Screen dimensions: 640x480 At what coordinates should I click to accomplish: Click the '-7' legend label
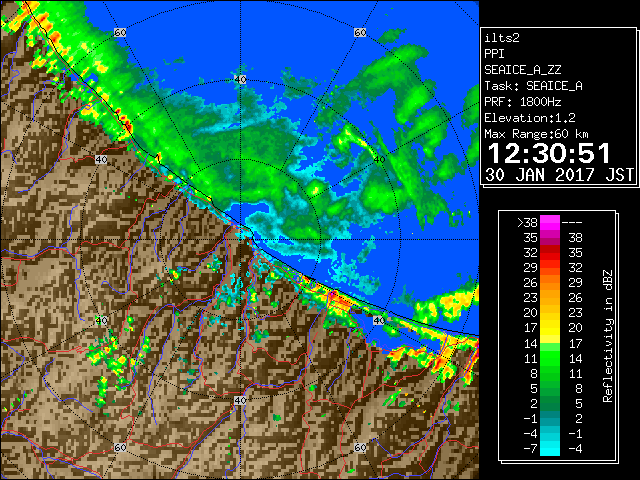tap(530, 449)
